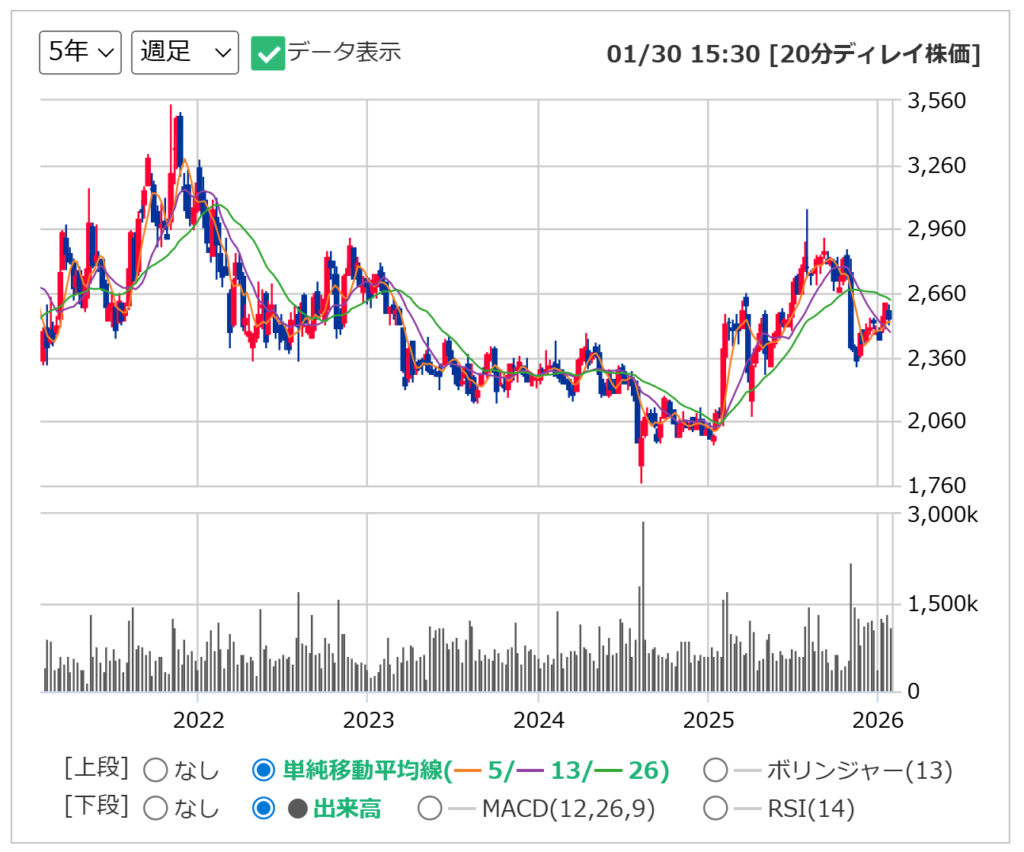The height and width of the screenshot is (852, 1024).
Task: Select なし radio in the 上段 row
Action: (157, 770)
